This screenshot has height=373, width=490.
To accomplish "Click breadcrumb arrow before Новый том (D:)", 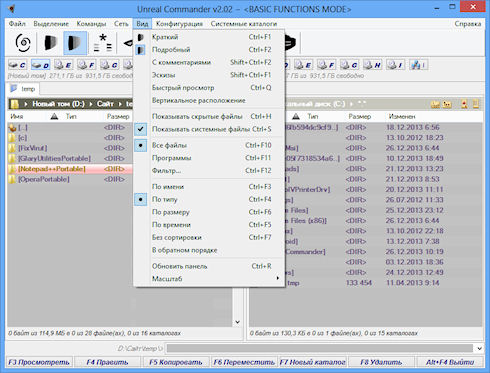I will coord(25,104).
